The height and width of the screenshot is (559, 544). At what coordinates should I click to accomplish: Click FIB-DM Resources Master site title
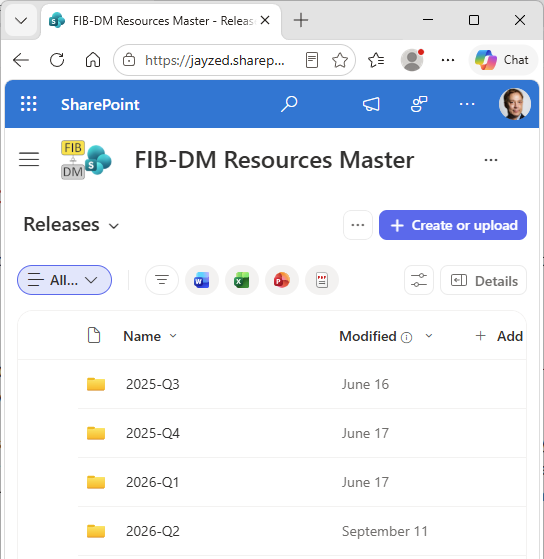pos(274,160)
